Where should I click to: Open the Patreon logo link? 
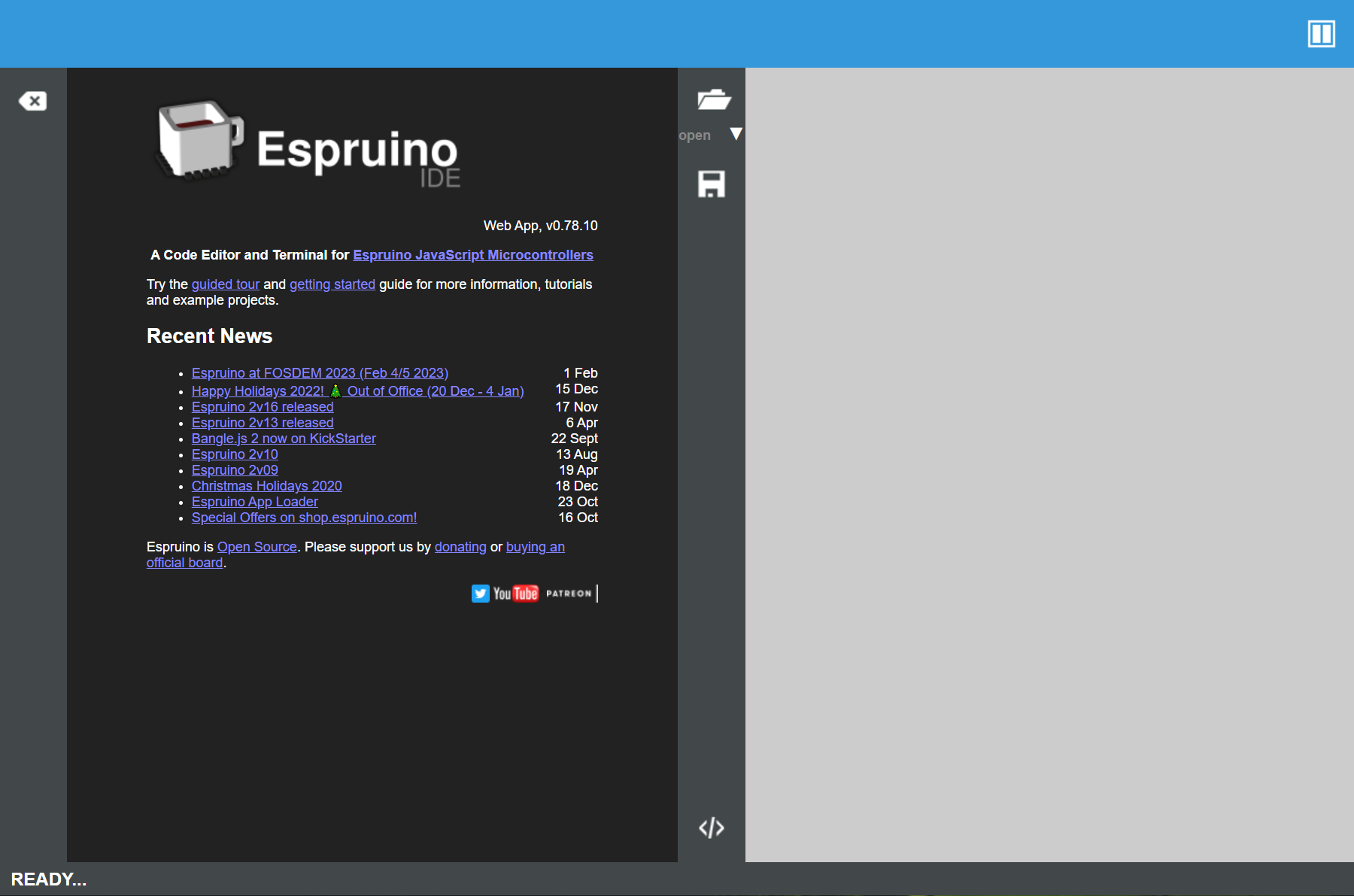click(x=569, y=594)
